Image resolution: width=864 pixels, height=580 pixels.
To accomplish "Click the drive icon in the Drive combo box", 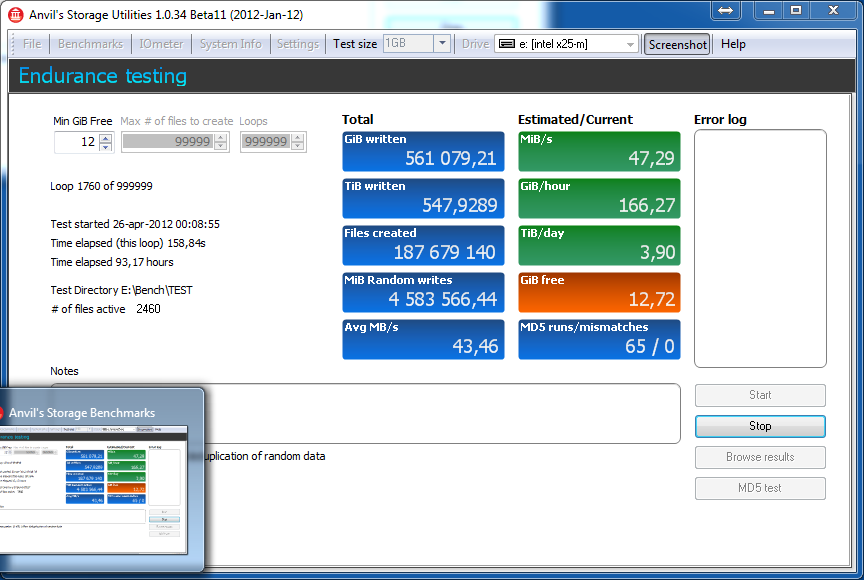I will coord(506,44).
